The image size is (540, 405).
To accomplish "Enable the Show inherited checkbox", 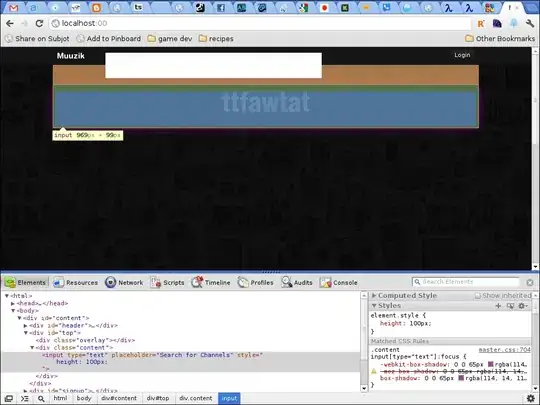I will (478, 295).
